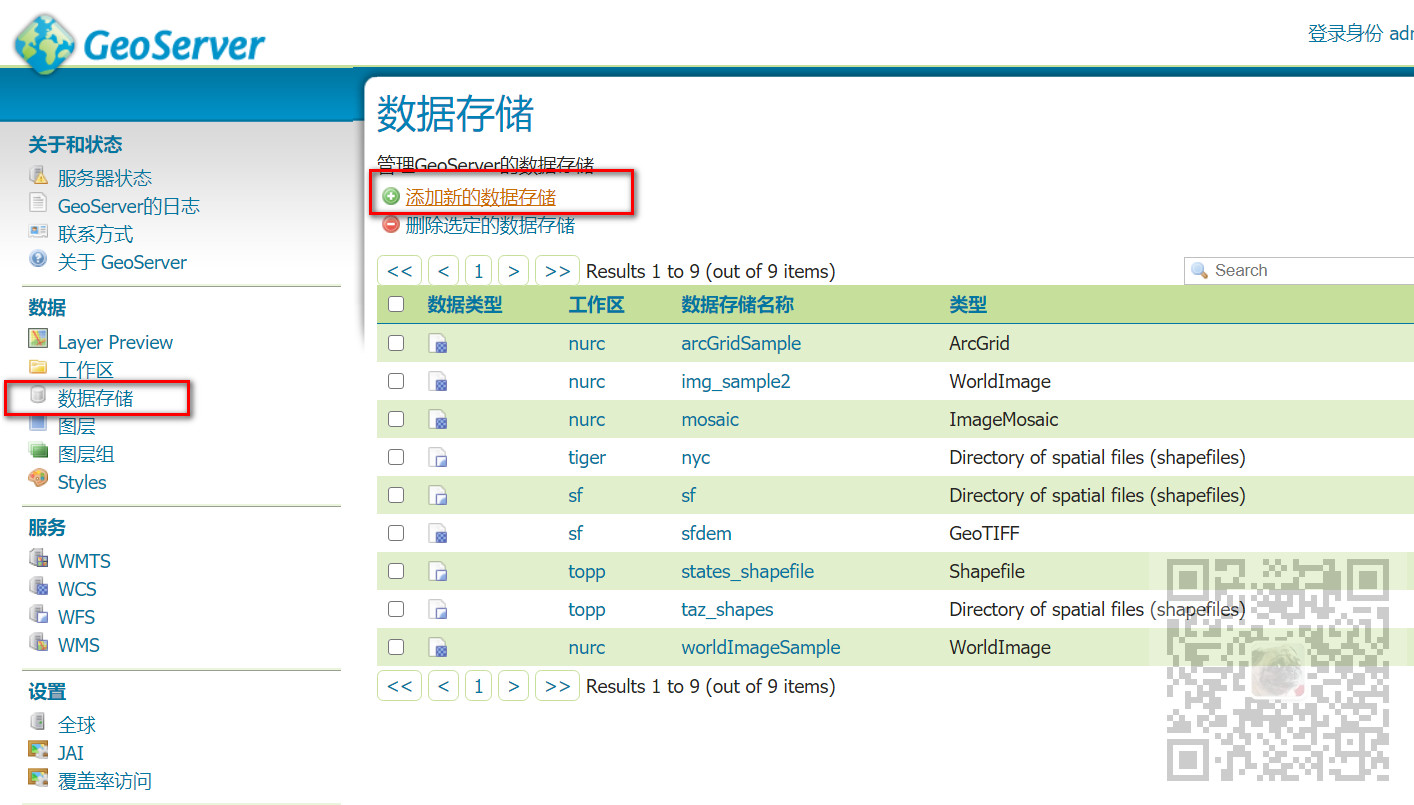Click the red minus remove-store icon
Viewport: 1414px width, 805px height.
tap(391, 224)
